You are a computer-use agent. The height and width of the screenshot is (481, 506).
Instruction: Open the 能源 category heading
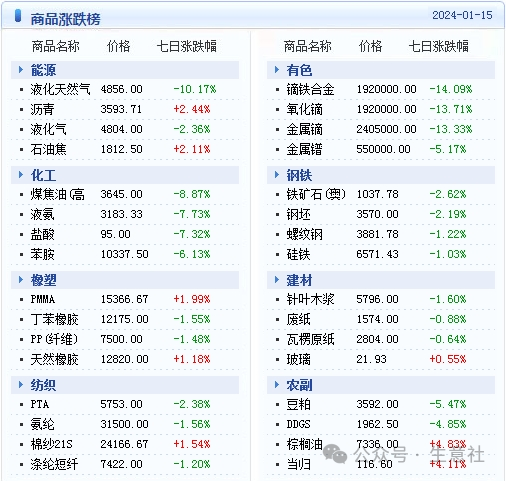coord(43,70)
